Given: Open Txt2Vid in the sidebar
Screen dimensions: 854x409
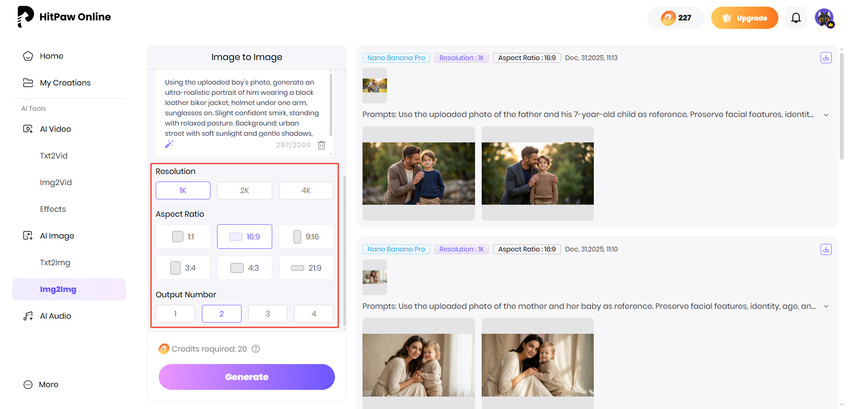Looking at the screenshot, I should [54, 156].
